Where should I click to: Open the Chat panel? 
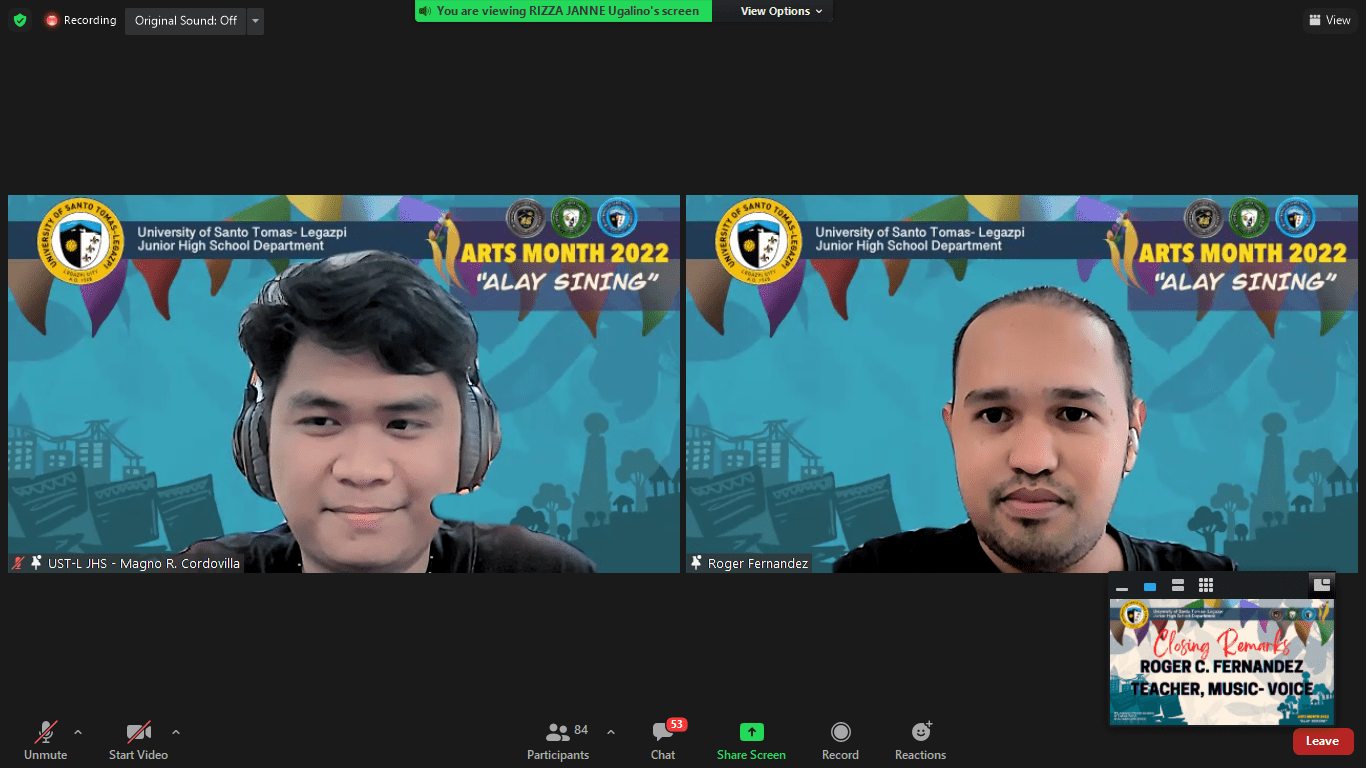click(663, 733)
